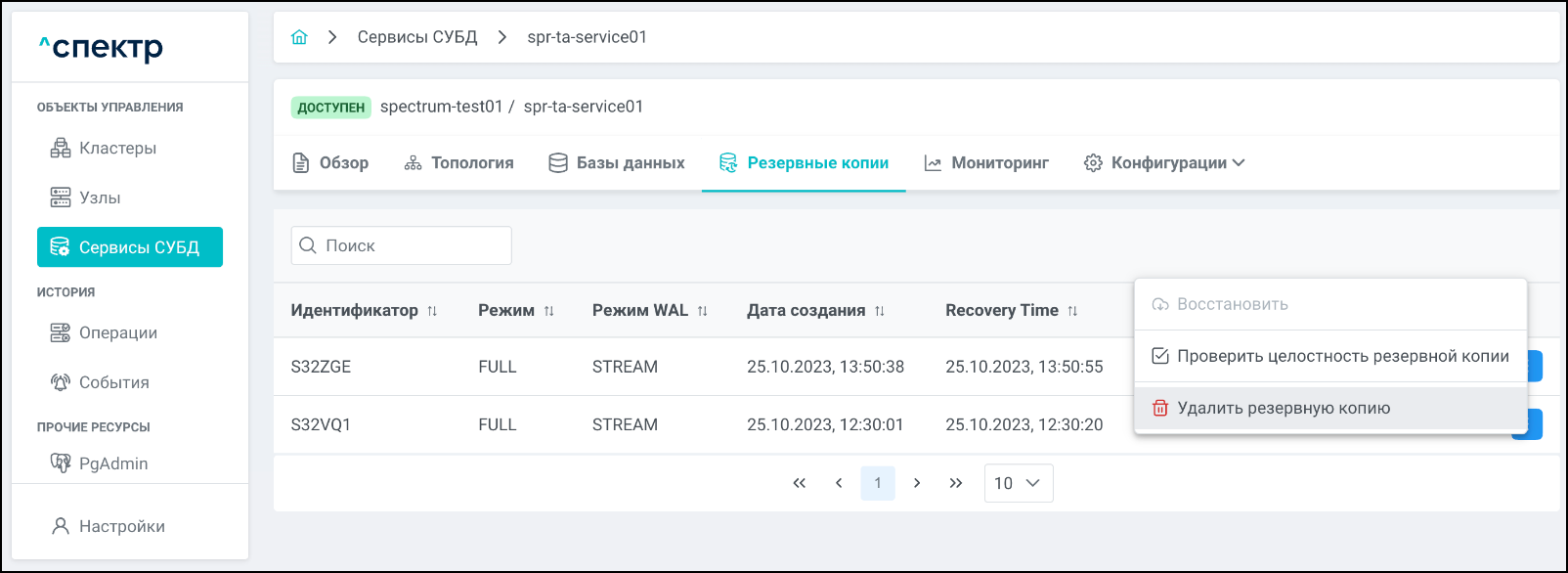Screen dimensions: 1568x573
Task: Sort by Идентификатор column sort icon
Action: 432,311
